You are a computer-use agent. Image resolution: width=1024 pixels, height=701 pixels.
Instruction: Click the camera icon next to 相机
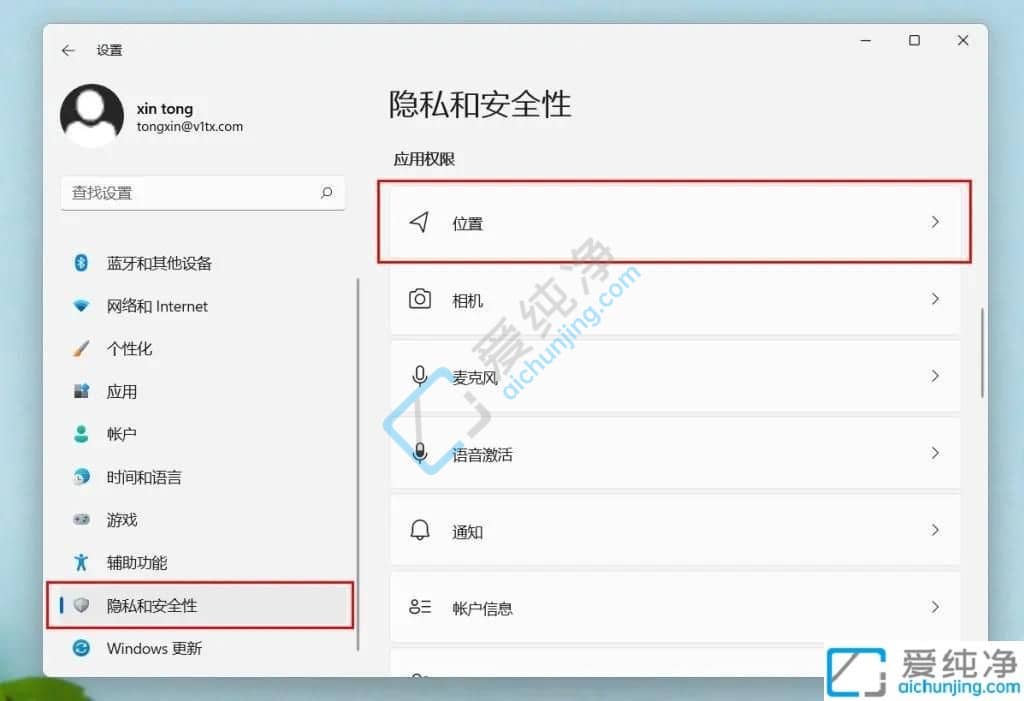click(x=421, y=299)
